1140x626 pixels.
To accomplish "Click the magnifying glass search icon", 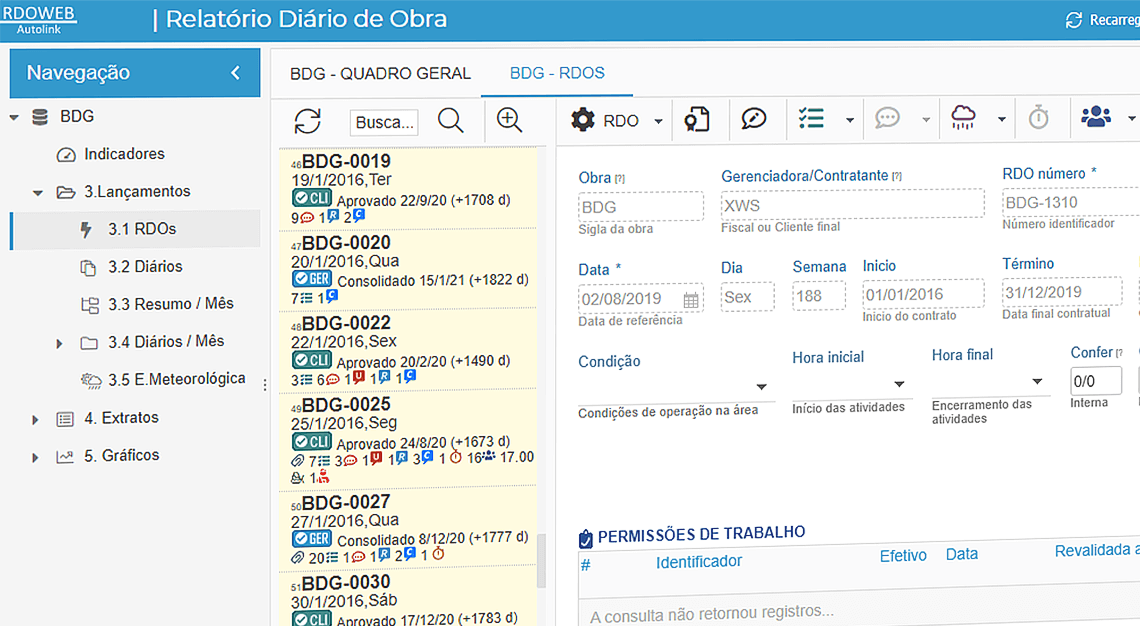I will pyautogui.click(x=450, y=119).
